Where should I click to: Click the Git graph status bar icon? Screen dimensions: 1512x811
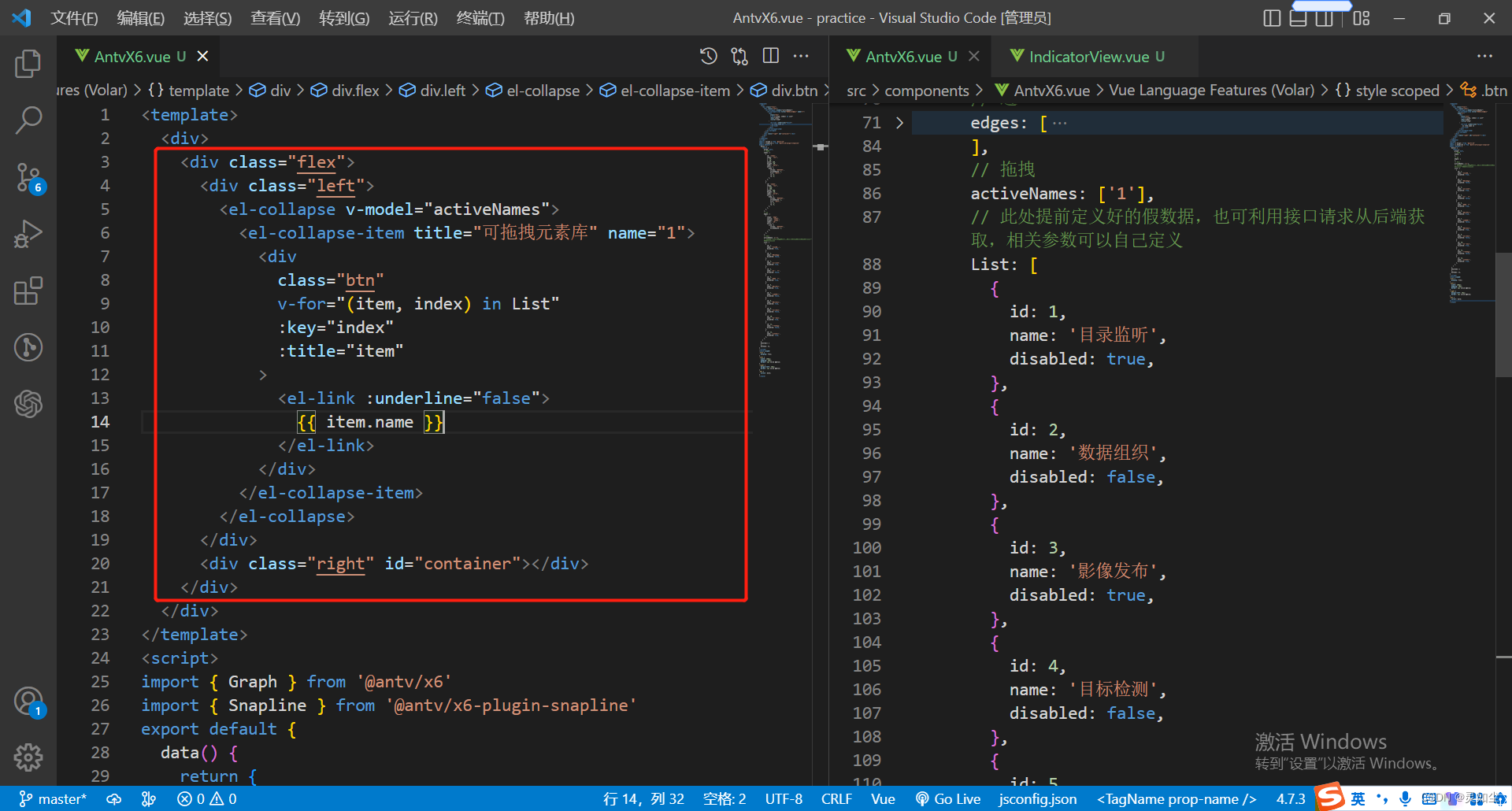click(x=149, y=799)
